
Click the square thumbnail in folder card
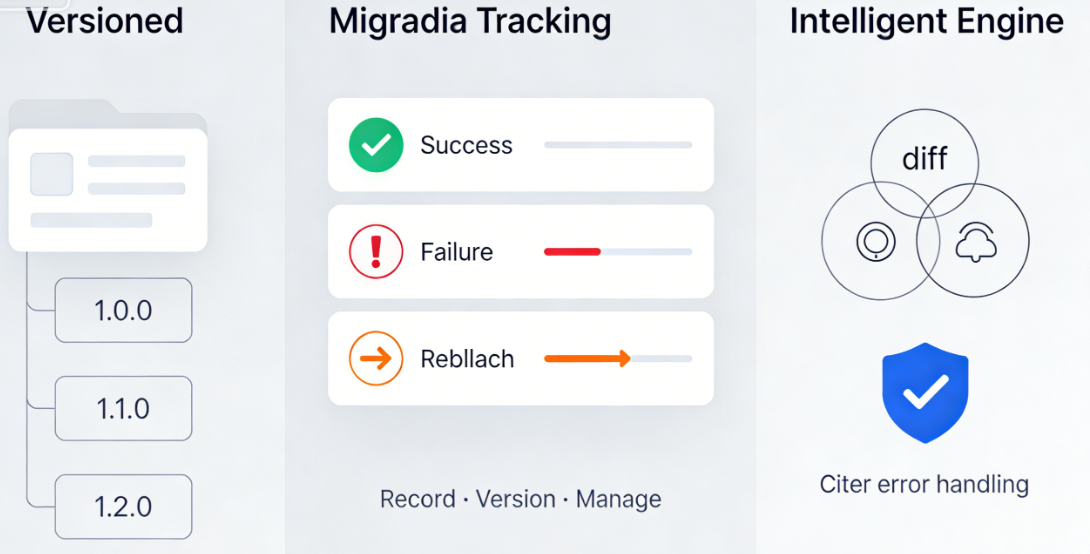[x=51, y=174]
